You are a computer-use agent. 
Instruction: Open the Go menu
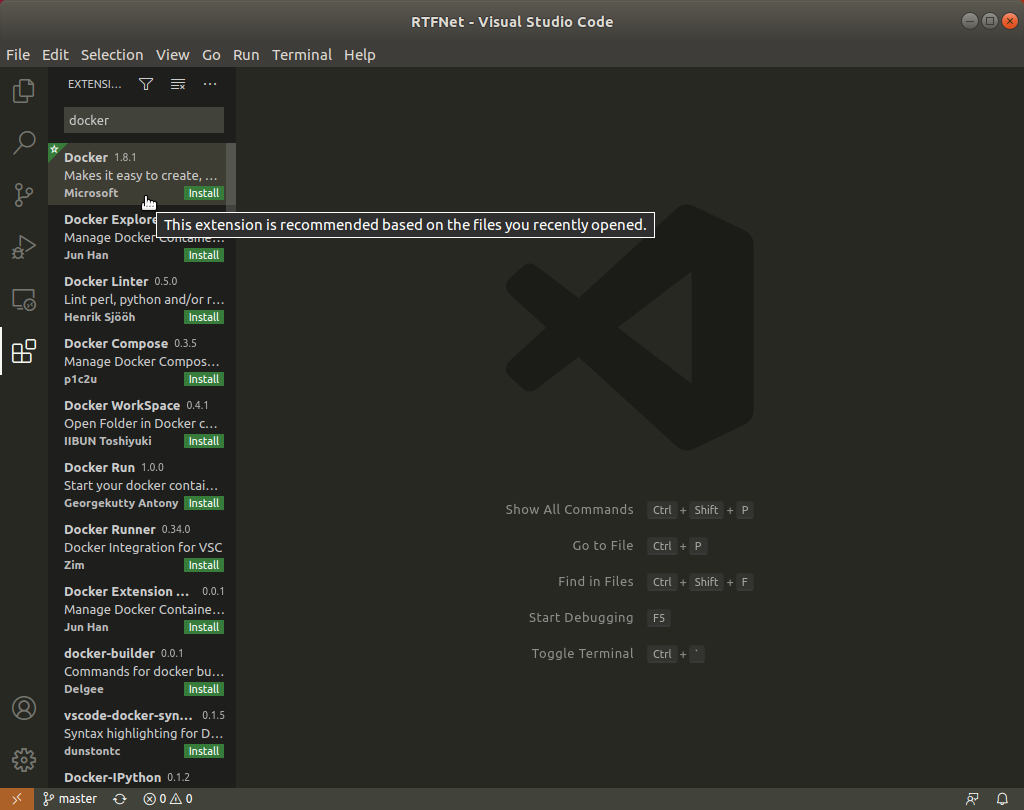[x=211, y=55]
